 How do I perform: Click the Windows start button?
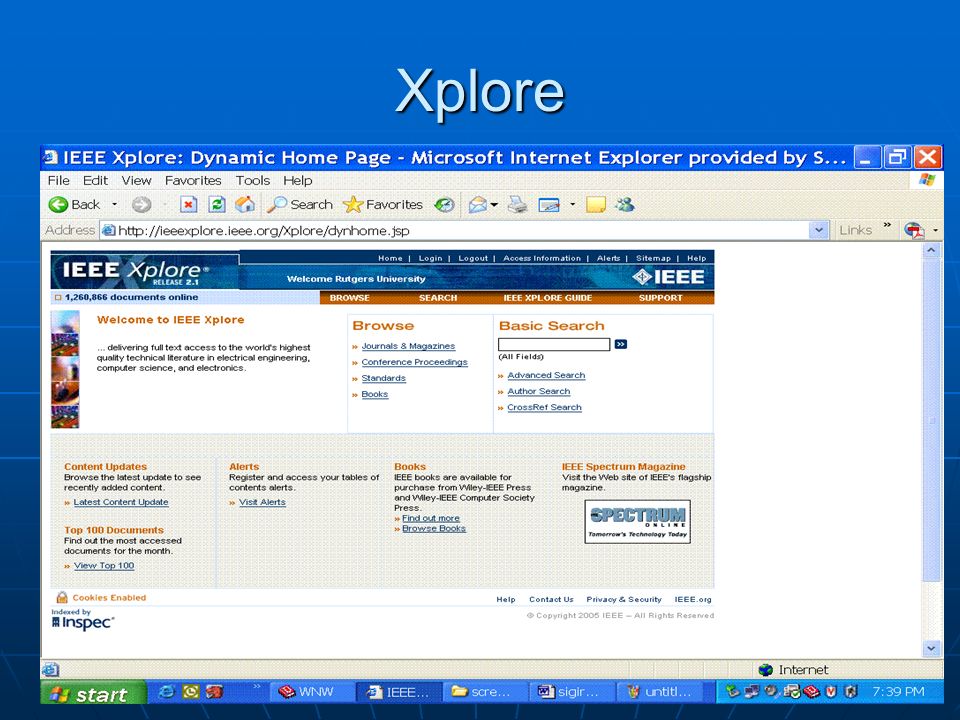coord(94,692)
